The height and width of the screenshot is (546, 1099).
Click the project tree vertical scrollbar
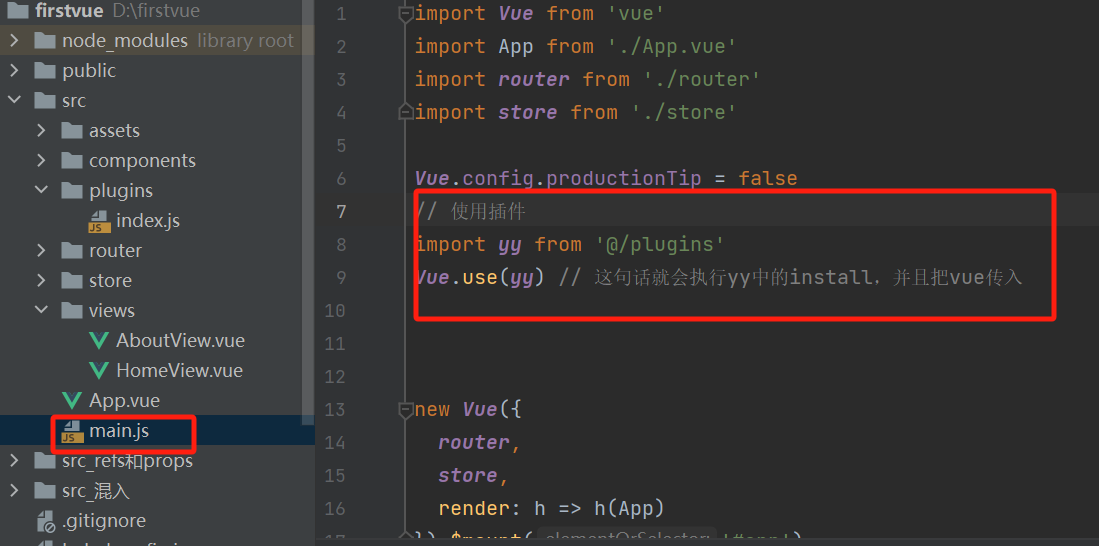click(308, 212)
